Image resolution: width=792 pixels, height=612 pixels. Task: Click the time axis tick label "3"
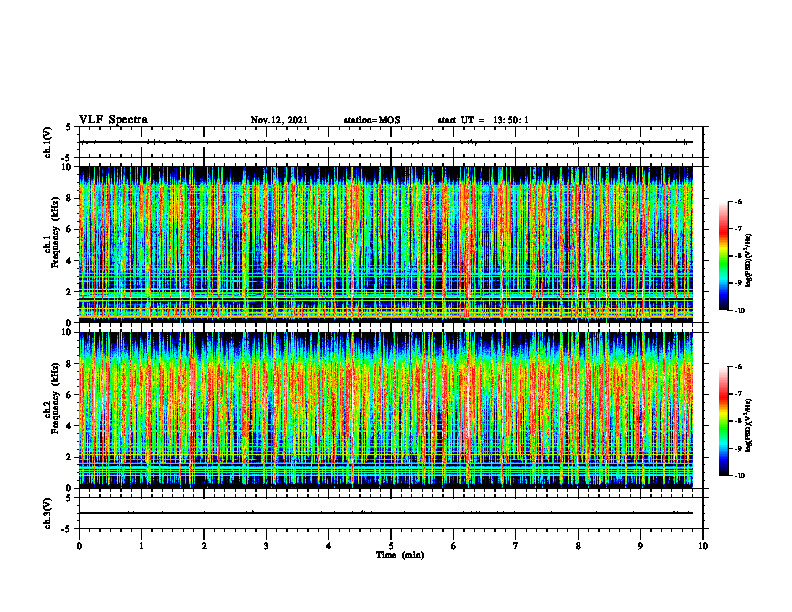pyautogui.click(x=266, y=546)
